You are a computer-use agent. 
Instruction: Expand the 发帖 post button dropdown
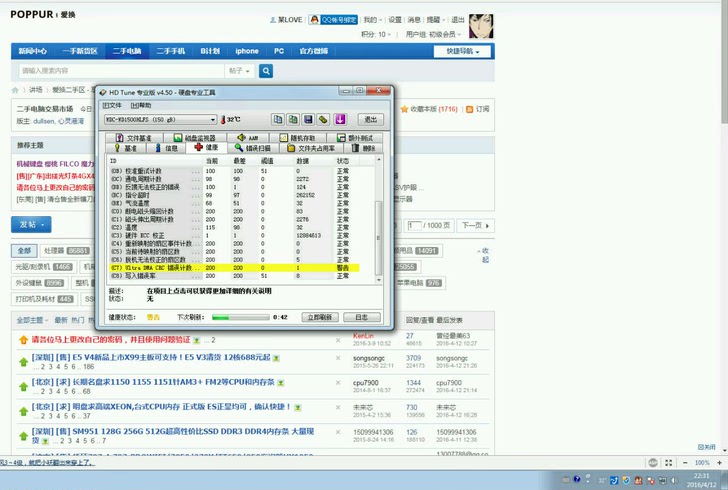coord(31,225)
